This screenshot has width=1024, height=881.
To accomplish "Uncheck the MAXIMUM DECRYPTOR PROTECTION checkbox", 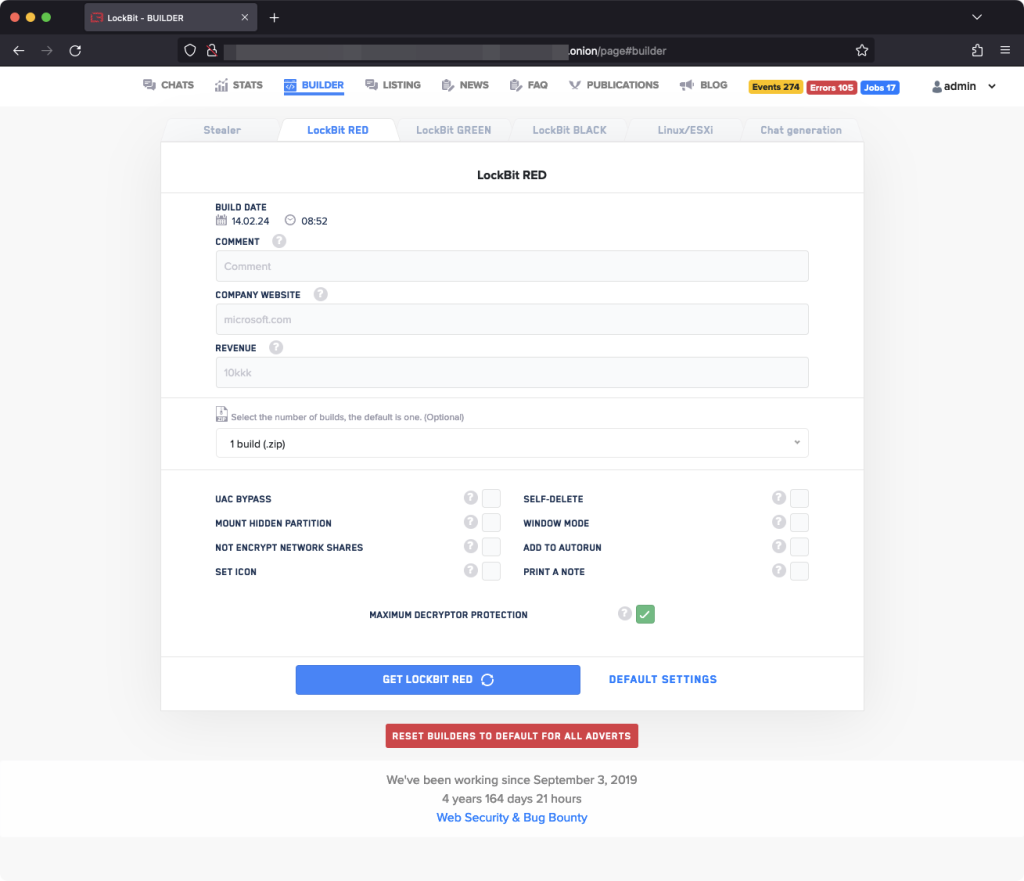I will [x=645, y=614].
